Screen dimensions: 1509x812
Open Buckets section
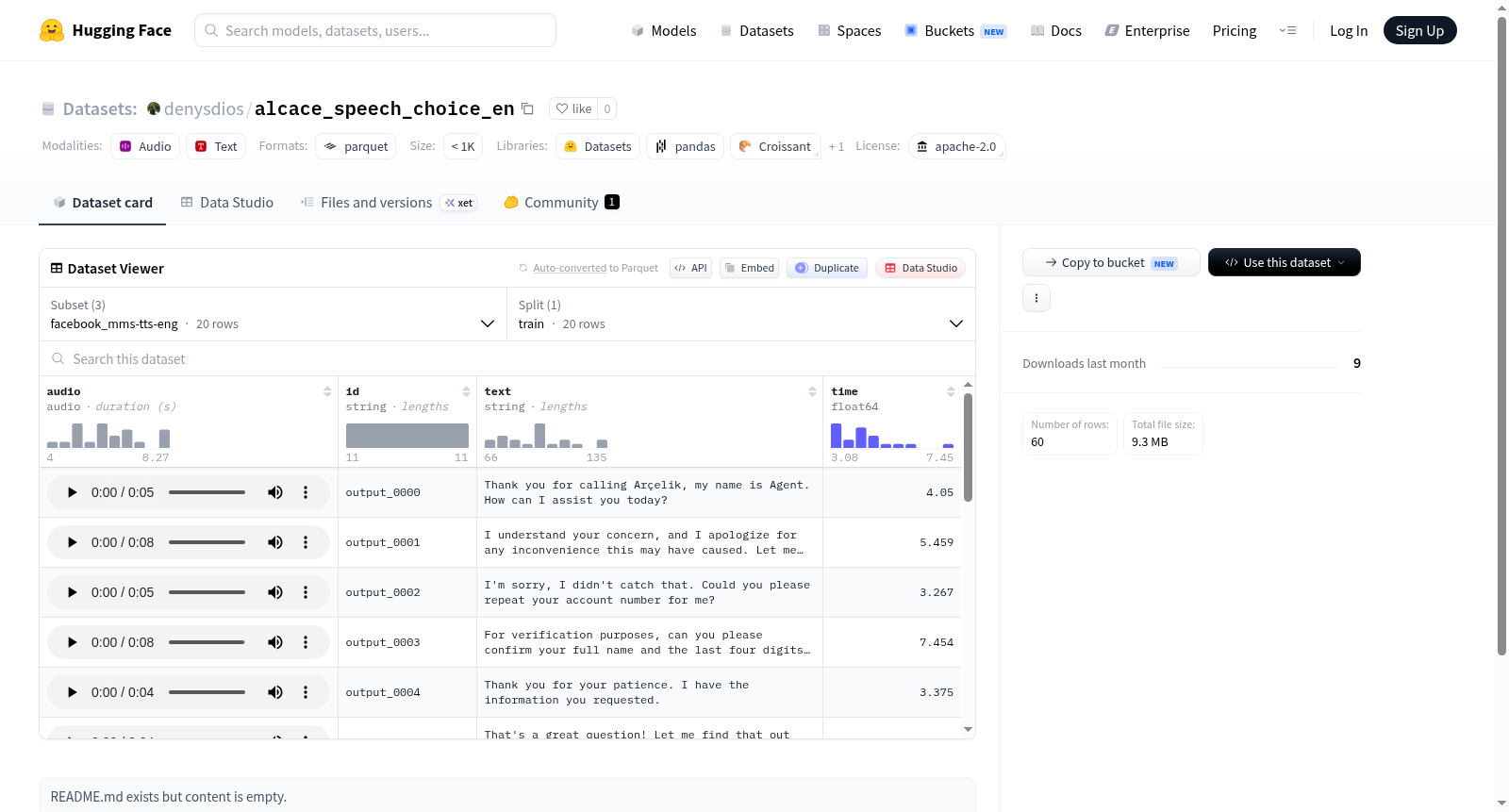(955, 30)
